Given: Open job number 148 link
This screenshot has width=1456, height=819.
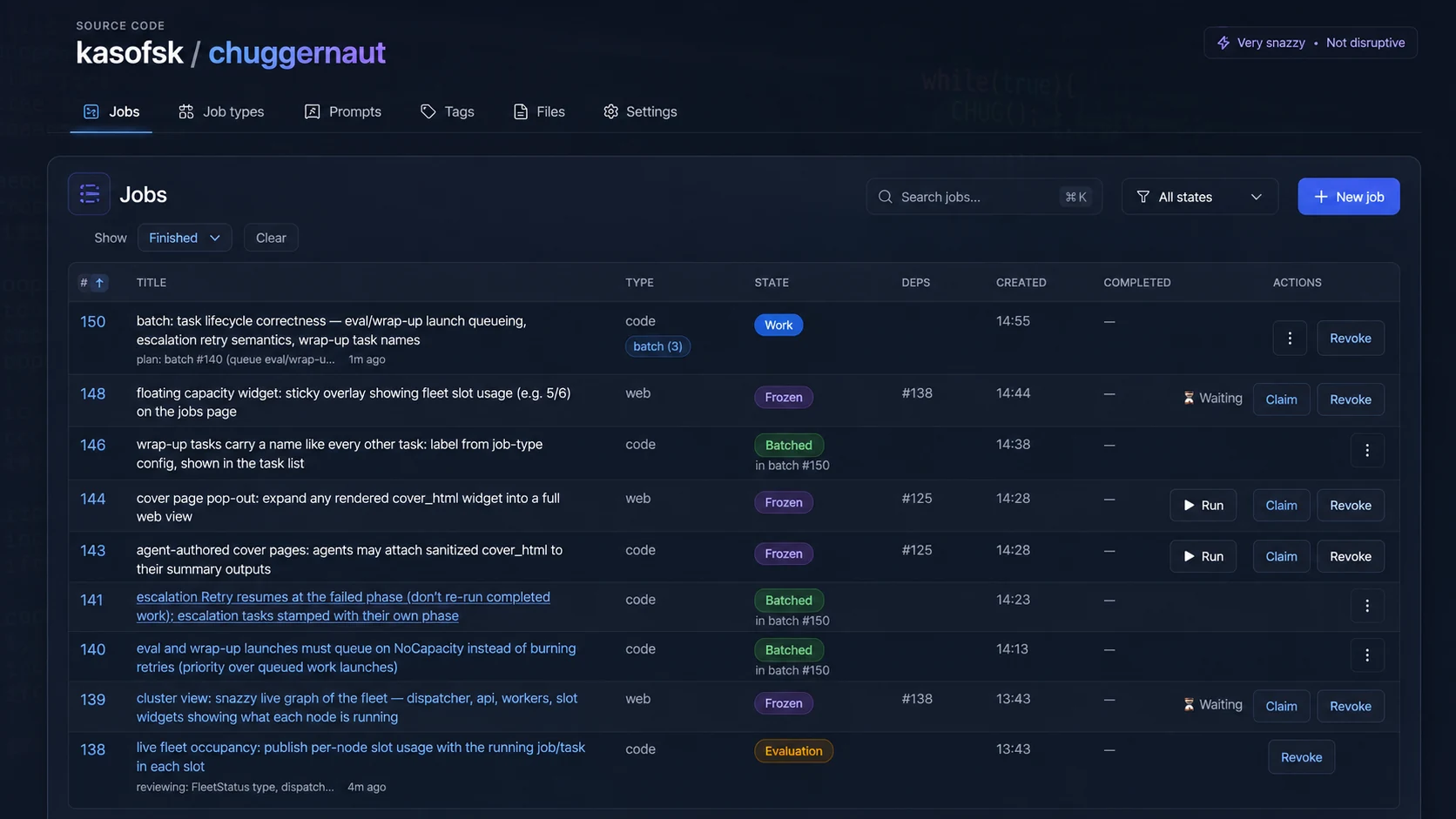Looking at the screenshot, I should (x=93, y=394).
